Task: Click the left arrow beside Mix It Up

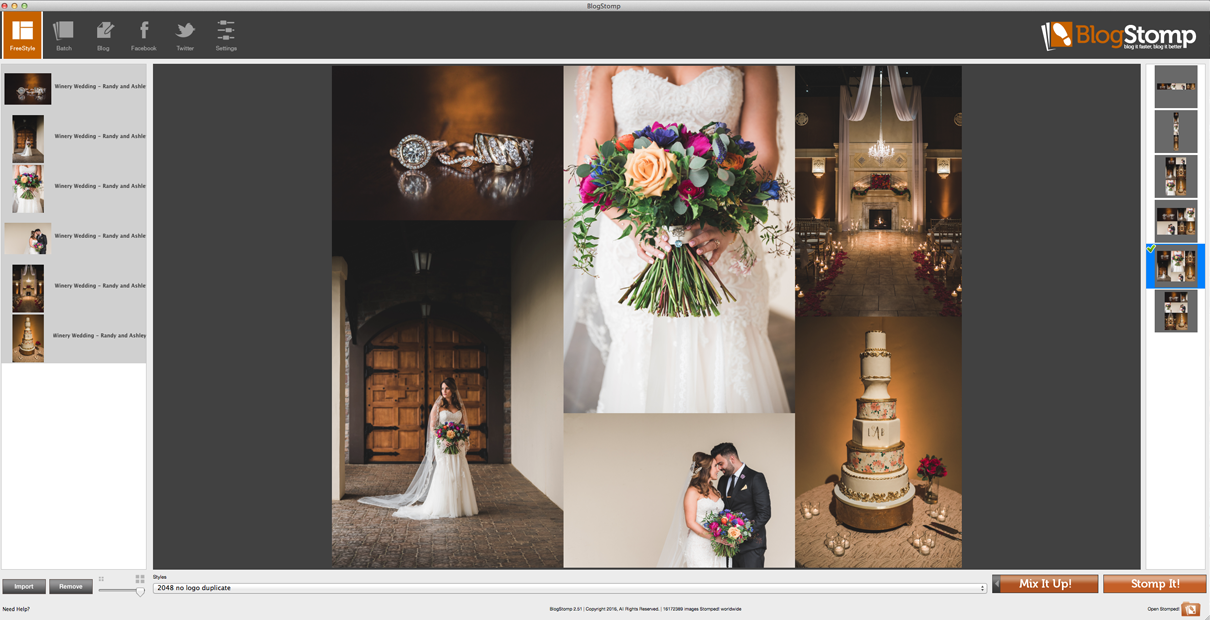Action: [995, 583]
